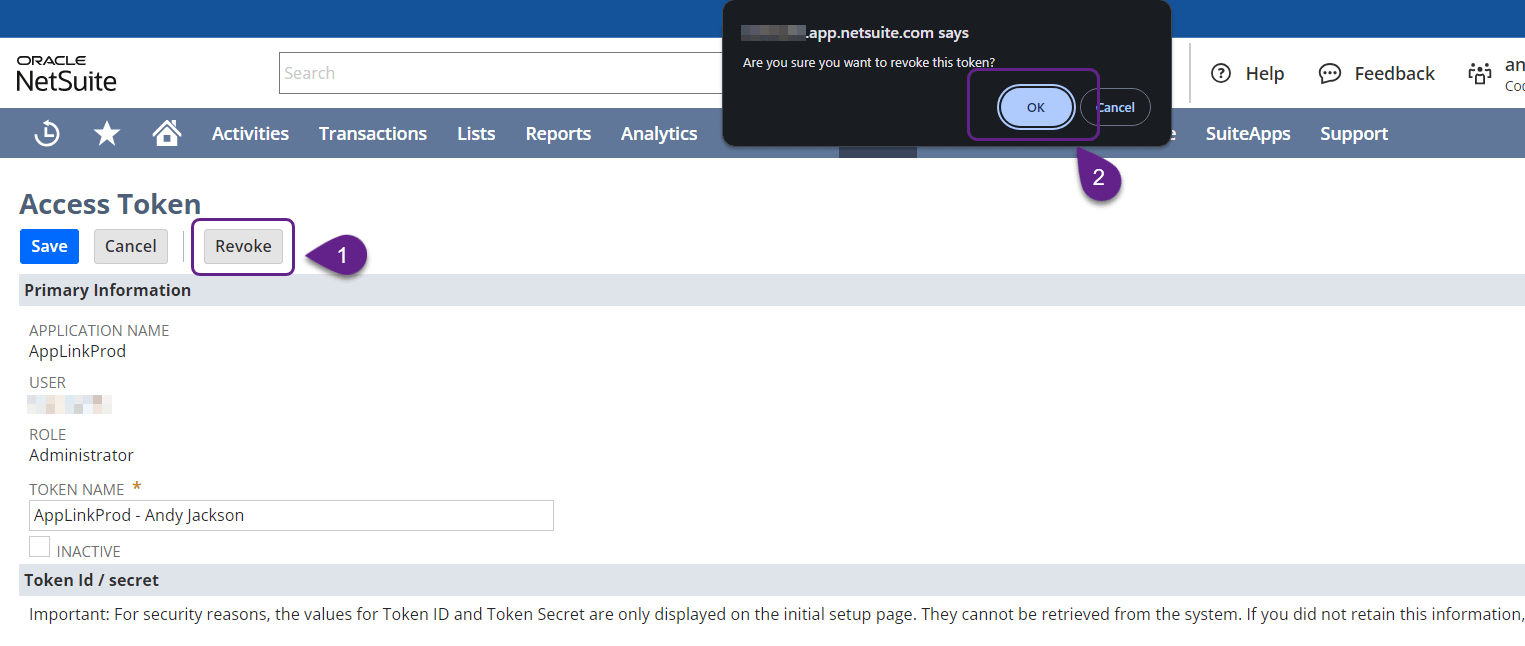
Task: Open the Reports menu
Action: point(558,133)
